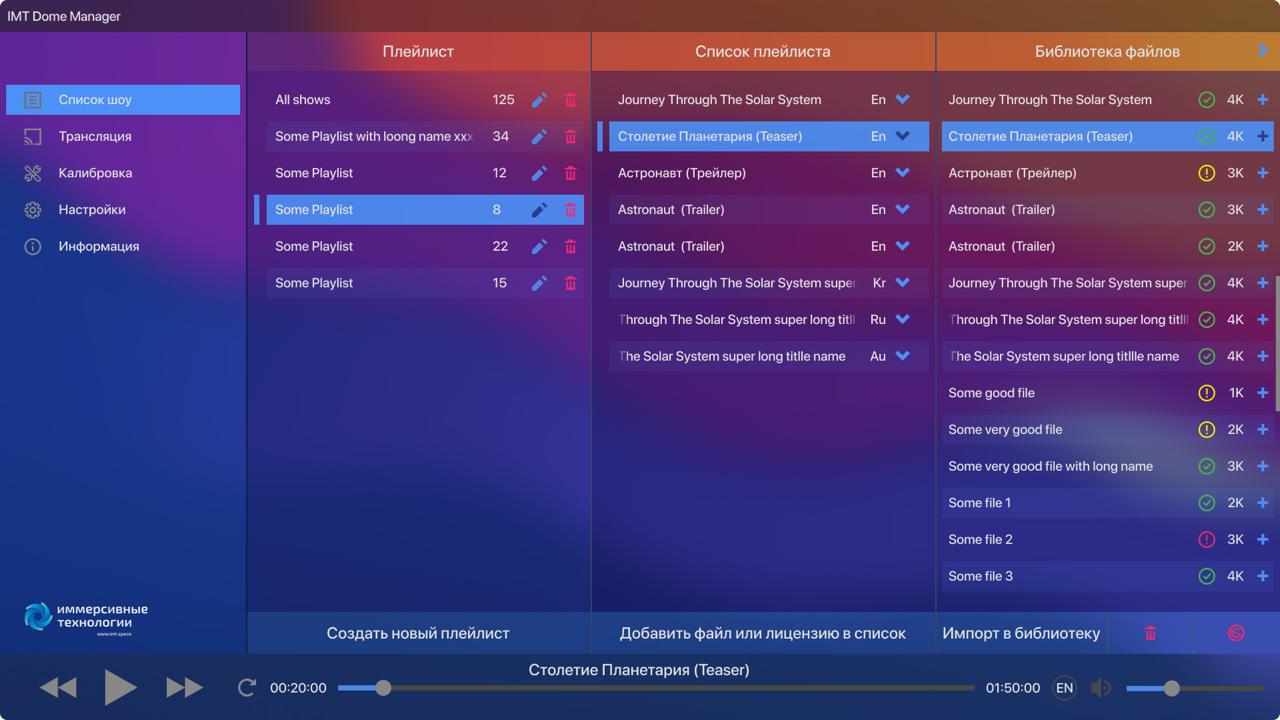The image size is (1280, 720).
Task: Add Some good file to playlist
Action: coord(1262,393)
